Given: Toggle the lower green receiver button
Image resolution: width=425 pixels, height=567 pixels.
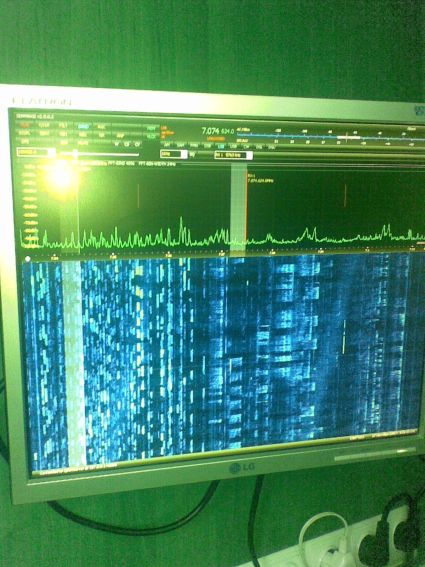Looking at the screenshot, I should point(151,136).
